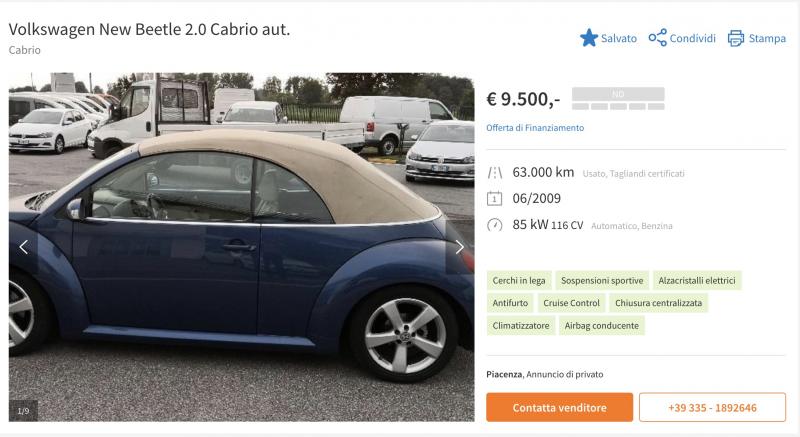Select the Climatizzatore tag

[520, 325]
